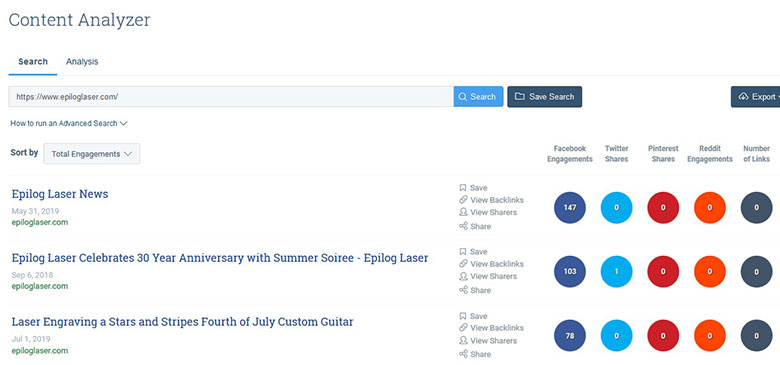Click the blue Search button
780x365 pixels.
(x=478, y=96)
